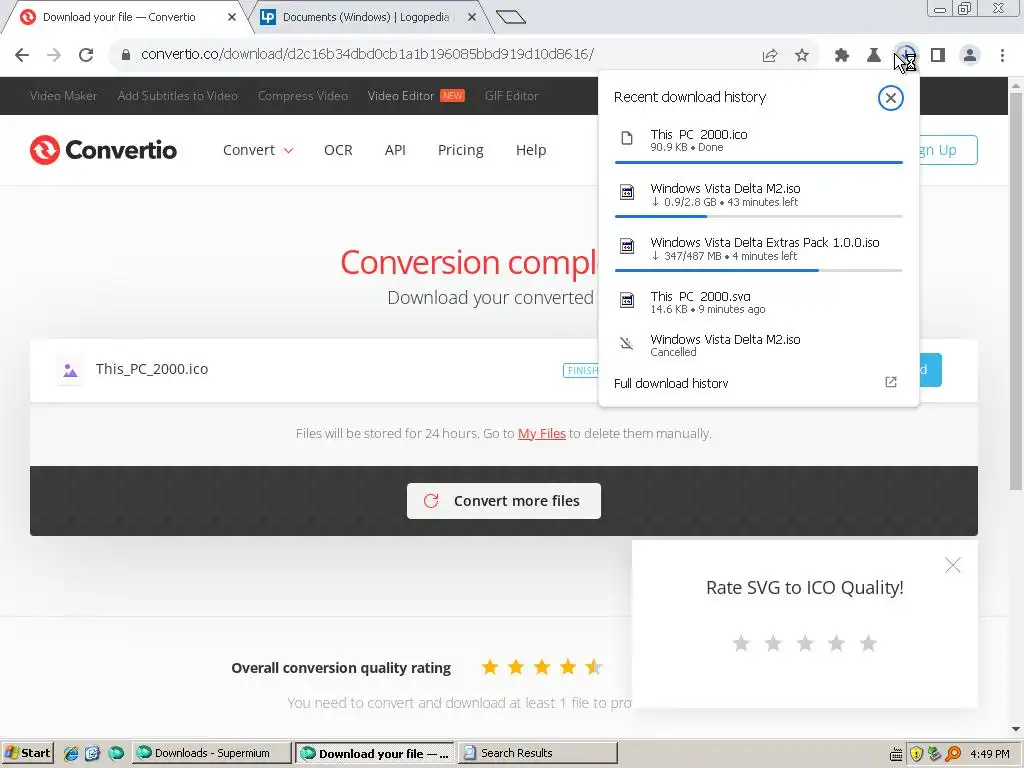Open a new browser tab
This screenshot has height=768, width=1024.
point(511,17)
